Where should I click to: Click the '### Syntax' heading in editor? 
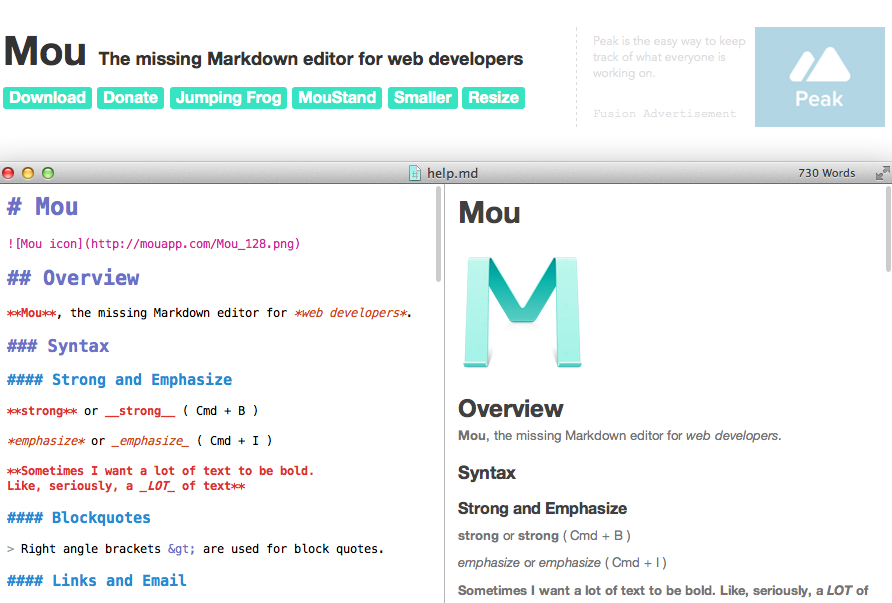click(57, 346)
